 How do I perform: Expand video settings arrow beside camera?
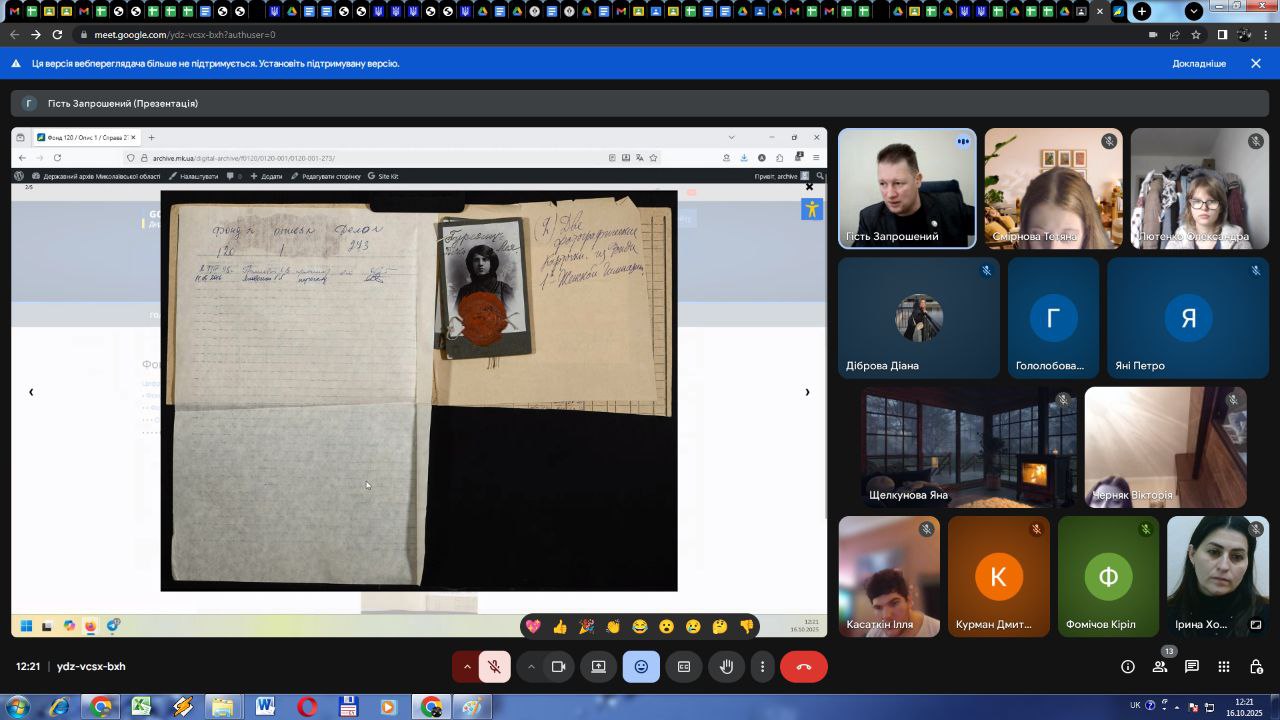click(531, 667)
